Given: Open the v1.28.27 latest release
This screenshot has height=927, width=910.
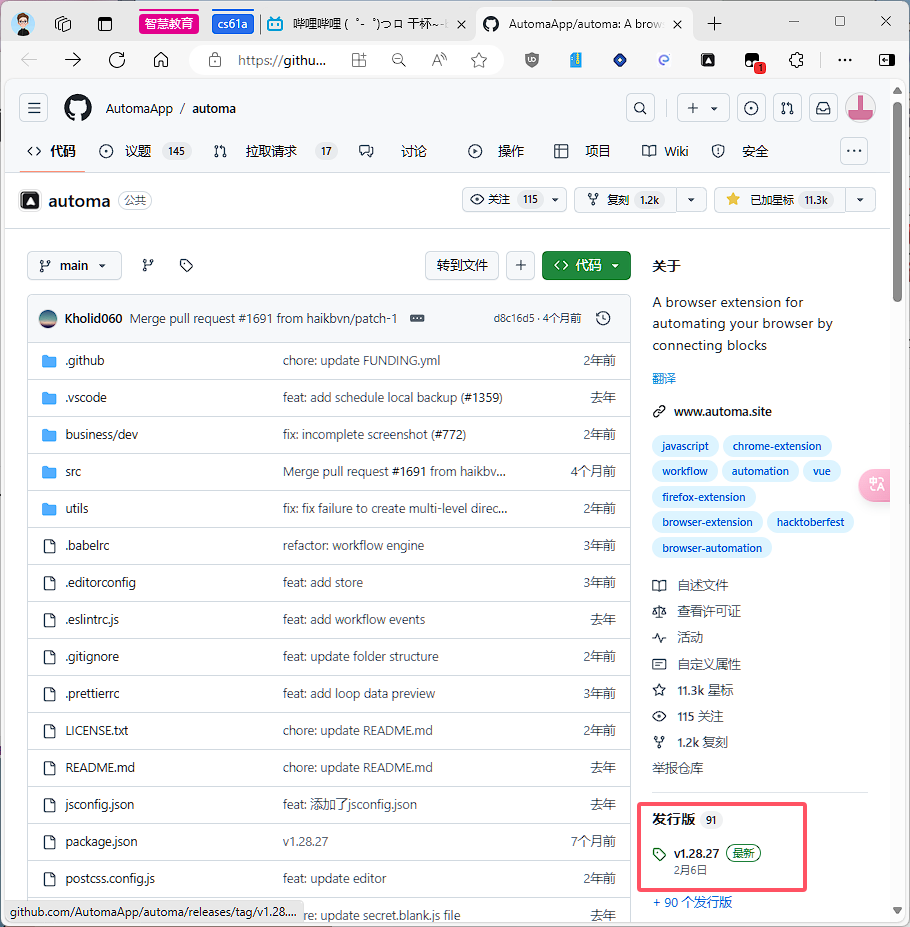Looking at the screenshot, I should pyautogui.click(x=696, y=853).
